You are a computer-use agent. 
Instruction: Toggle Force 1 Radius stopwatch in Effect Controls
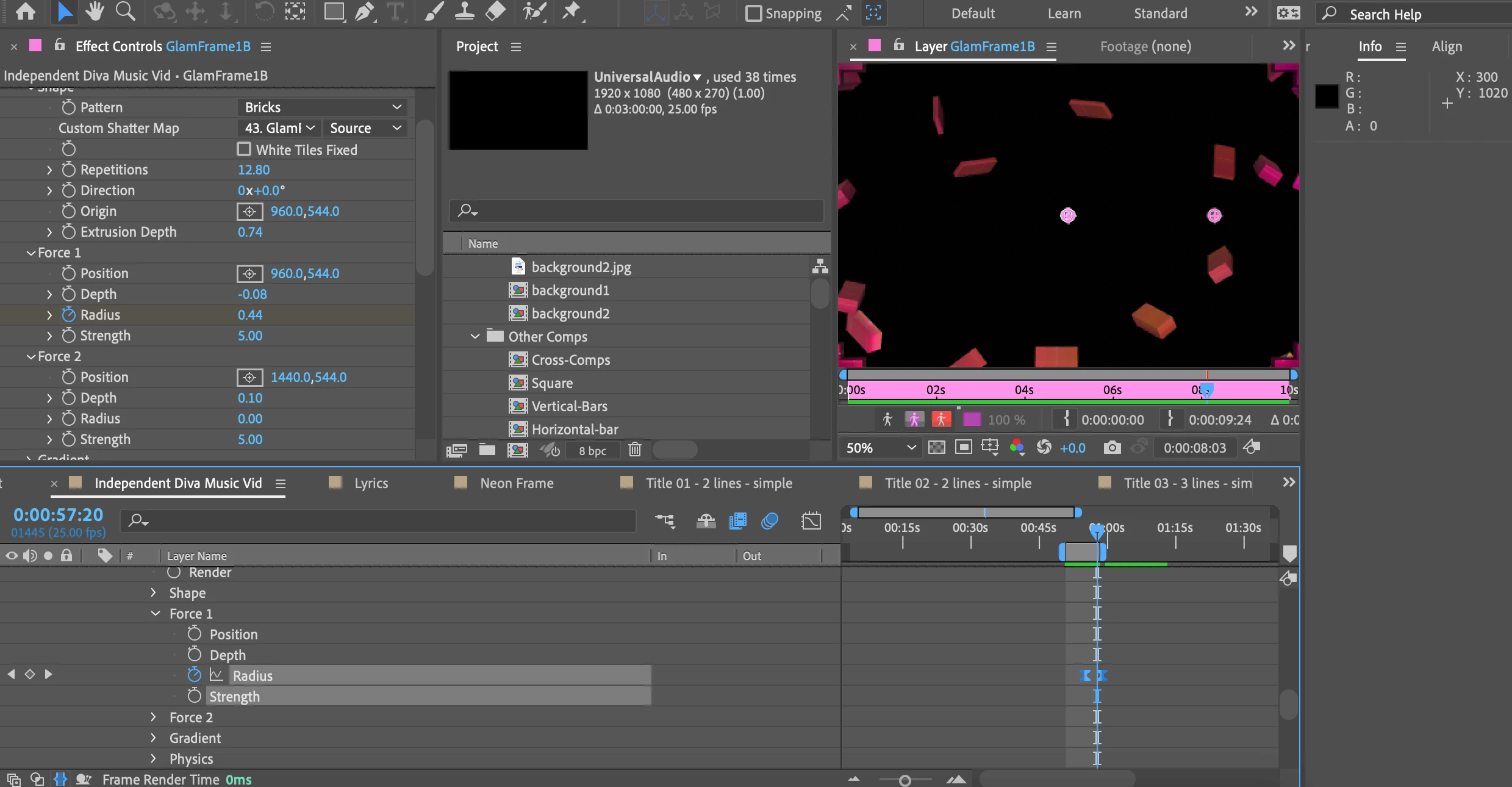pyautogui.click(x=68, y=315)
